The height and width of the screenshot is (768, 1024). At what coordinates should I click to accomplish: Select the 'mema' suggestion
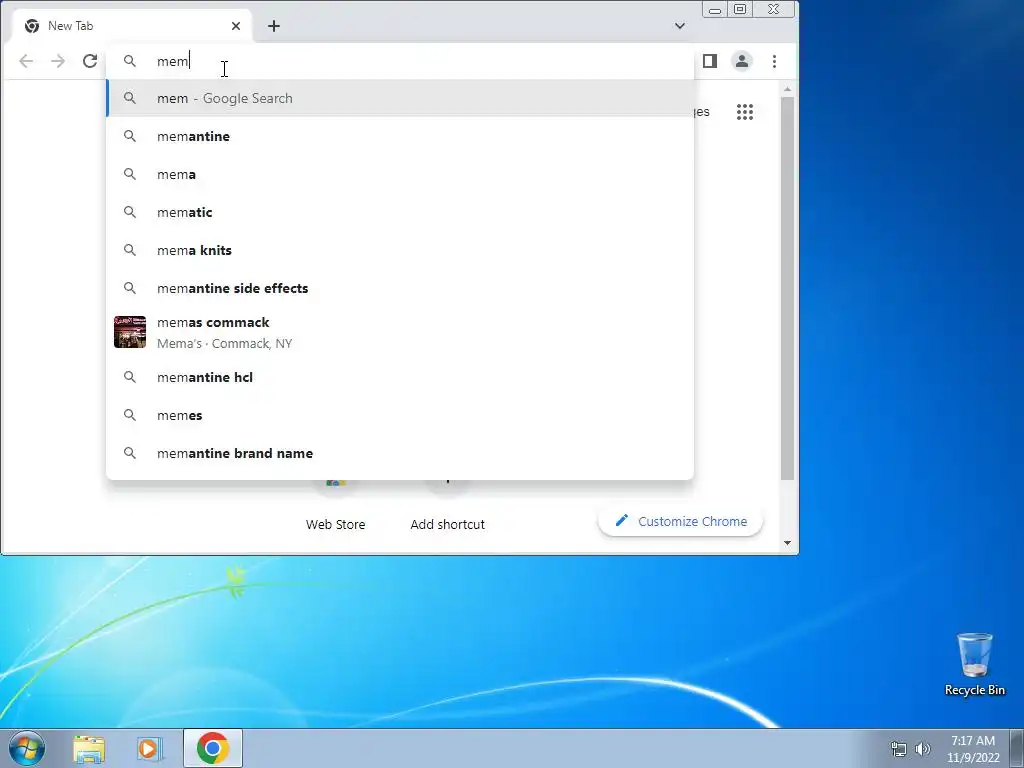400,174
